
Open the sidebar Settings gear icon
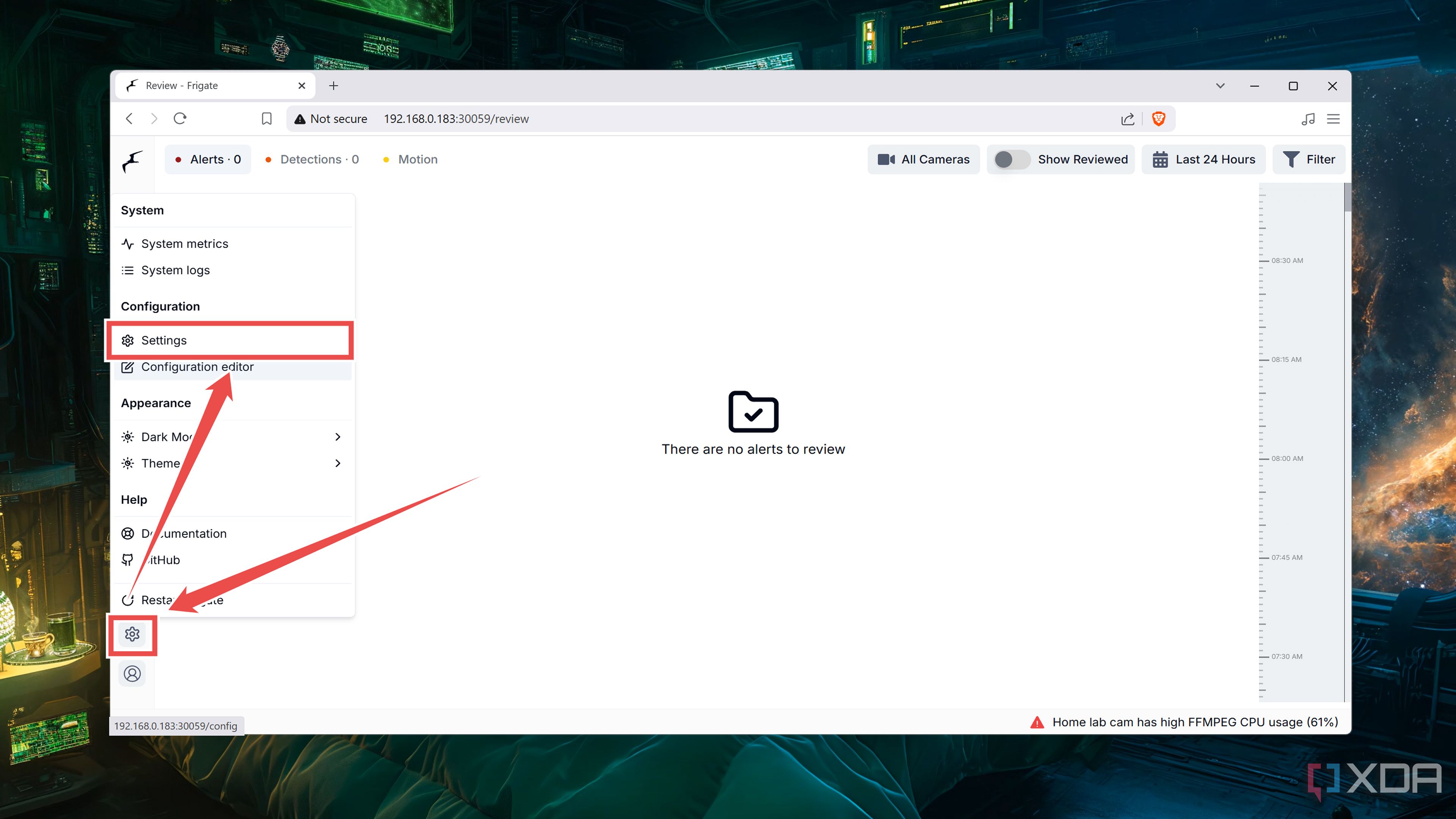tap(132, 634)
